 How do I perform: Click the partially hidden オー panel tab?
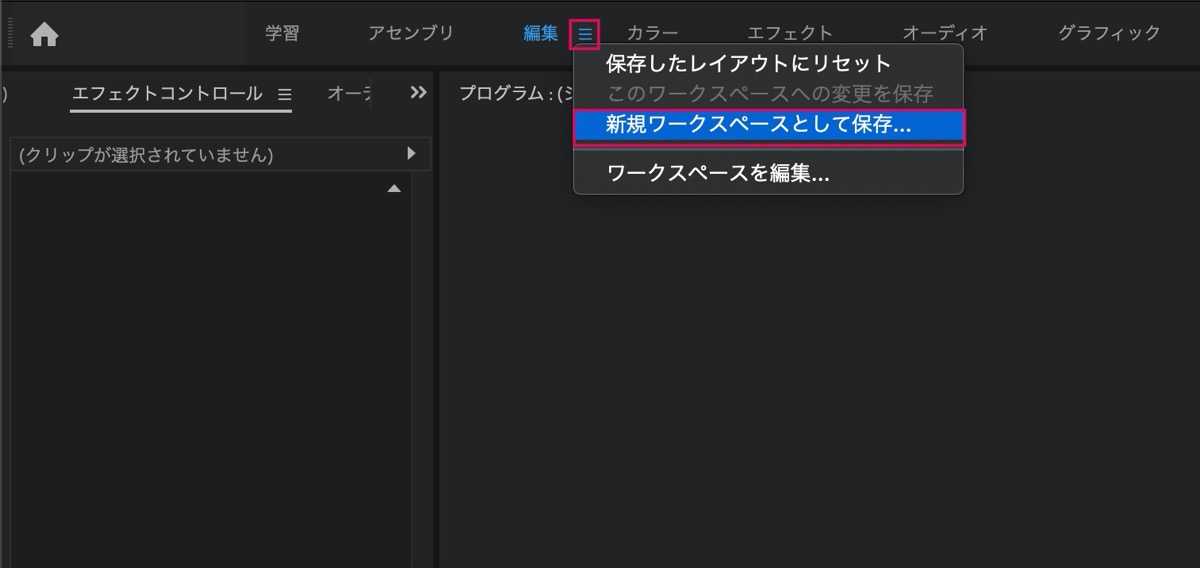[x=349, y=94]
